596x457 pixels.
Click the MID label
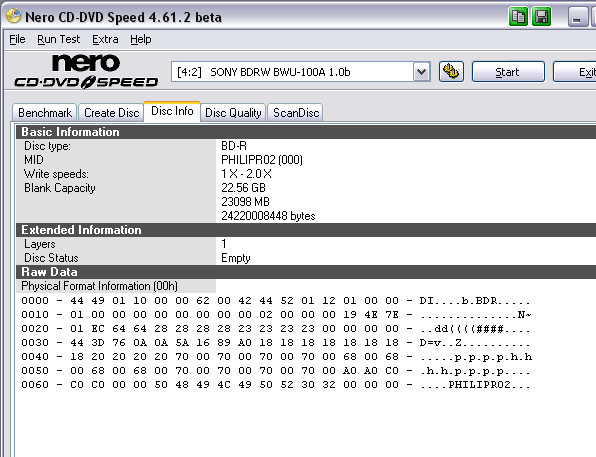[x=34, y=160]
